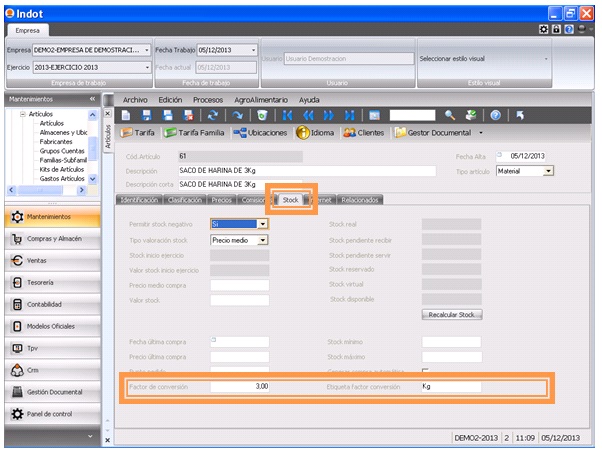
Task: Expand the Permitir stock negativo dropdown
Action: click(x=263, y=224)
